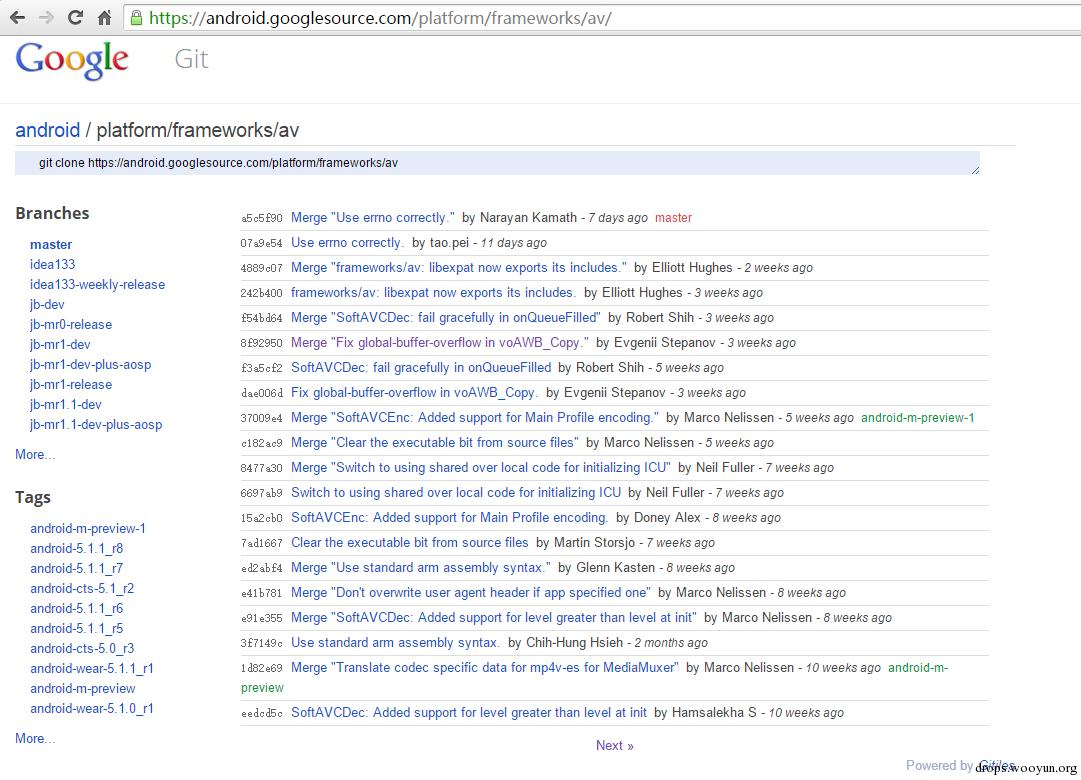Expand more tags with More... link
This screenshot has width=1081, height=780.
tap(35, 739)
